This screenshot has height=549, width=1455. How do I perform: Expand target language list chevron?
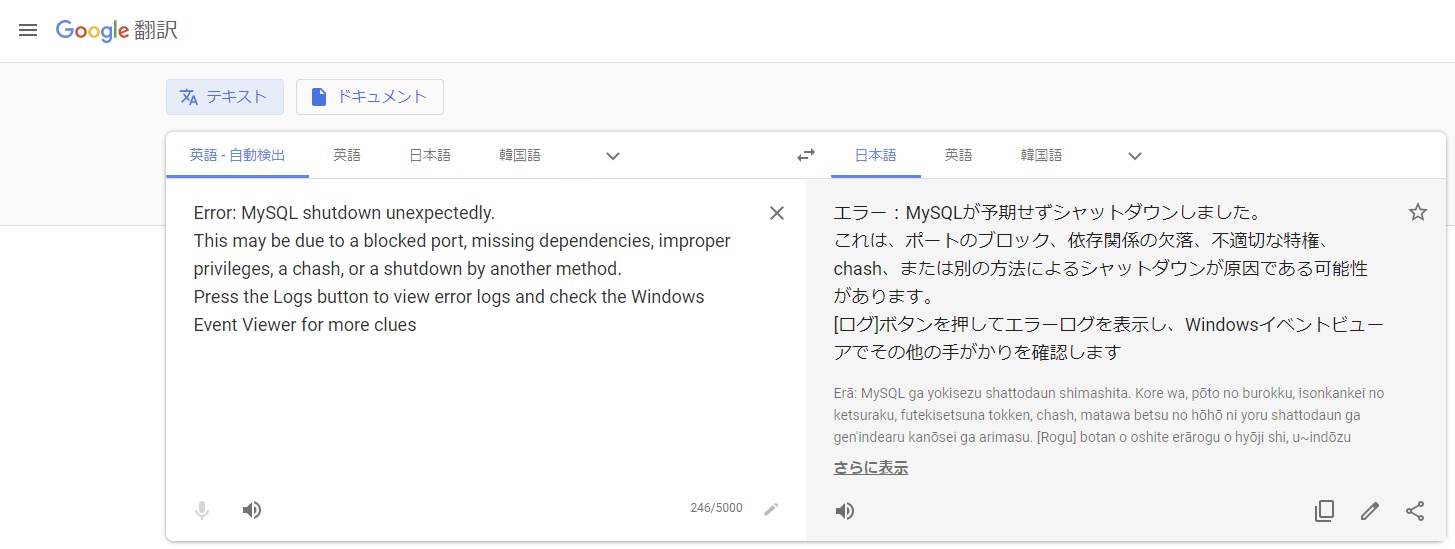pyautogui.click(x=1135, y=156)
